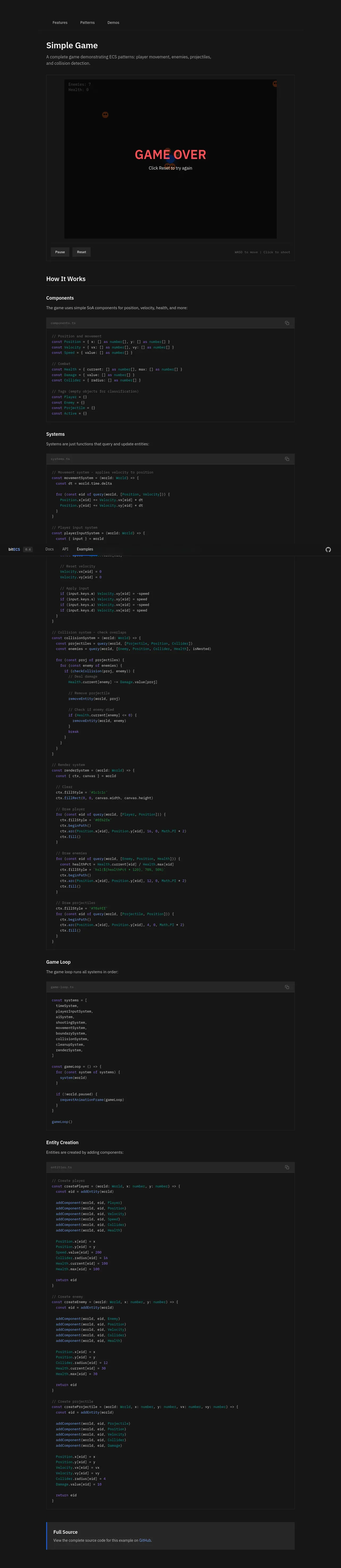Click the bitECS logo in the navbar
The height and width of the screenshot is (1568, 341).
[14, 550]
